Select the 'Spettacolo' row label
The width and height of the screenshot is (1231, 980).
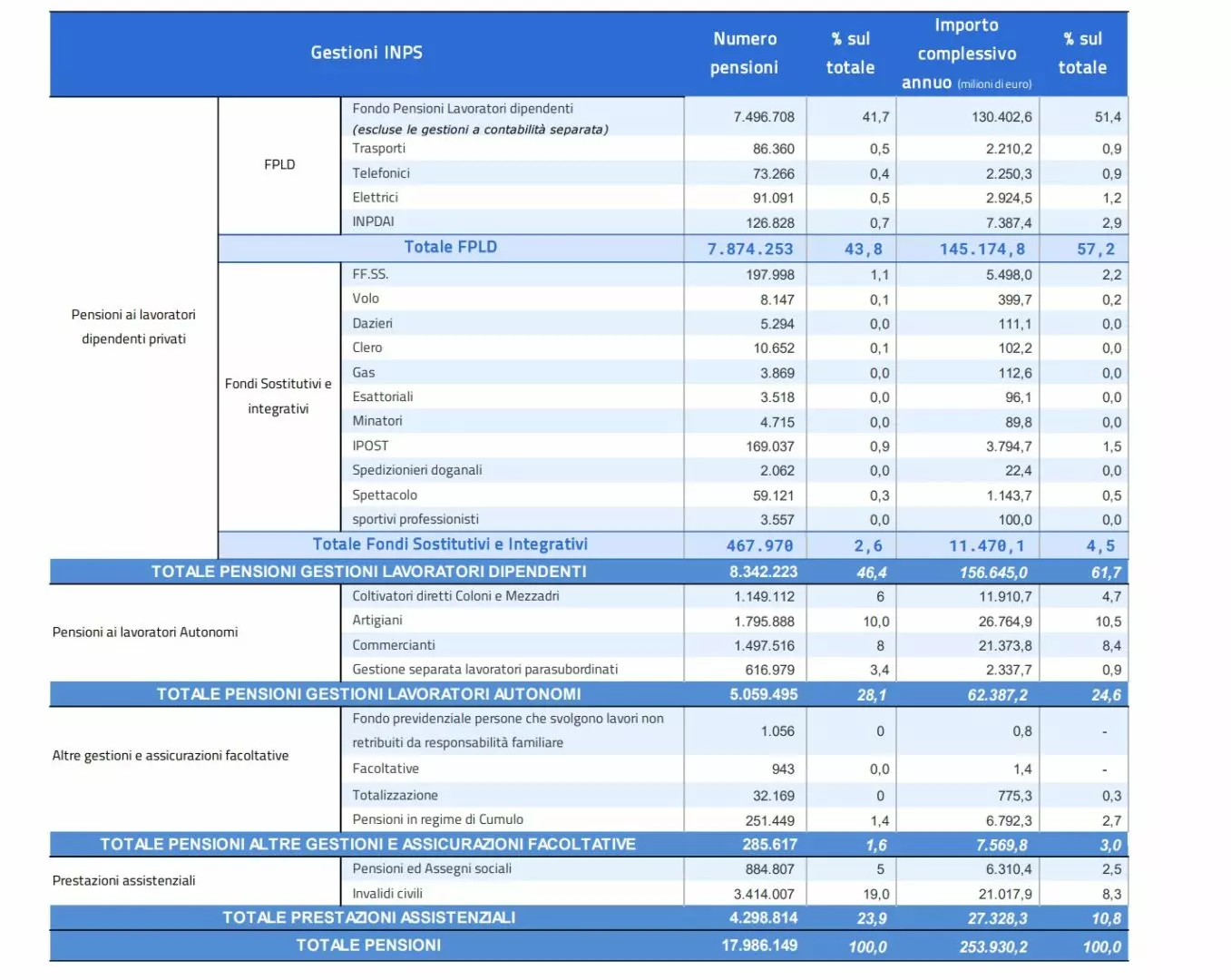(385, 495)
